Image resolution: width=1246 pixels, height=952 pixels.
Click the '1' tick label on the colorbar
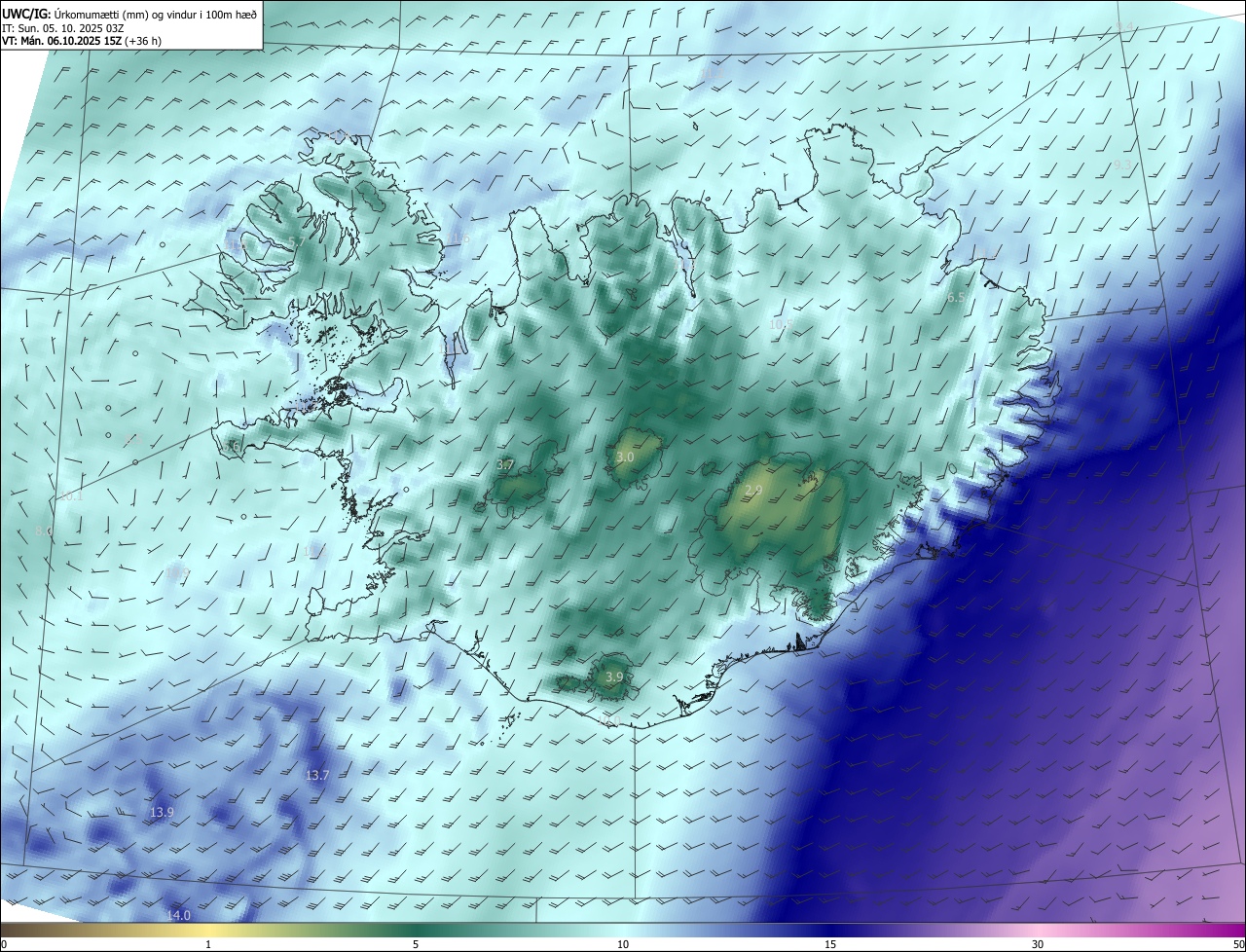pyautogui.click(x=208, y=944)
